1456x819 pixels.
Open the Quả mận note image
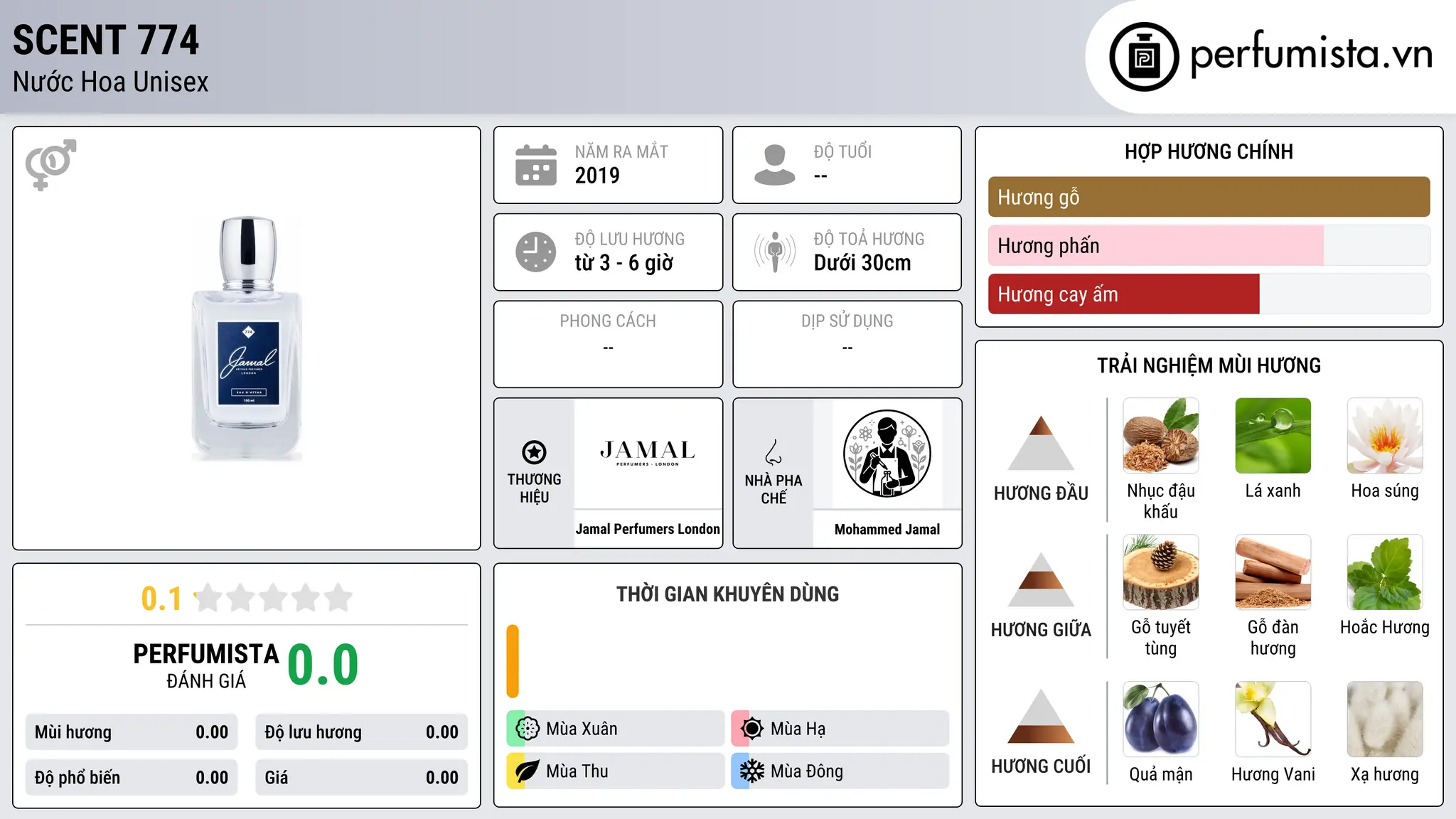click(1161, 719)
